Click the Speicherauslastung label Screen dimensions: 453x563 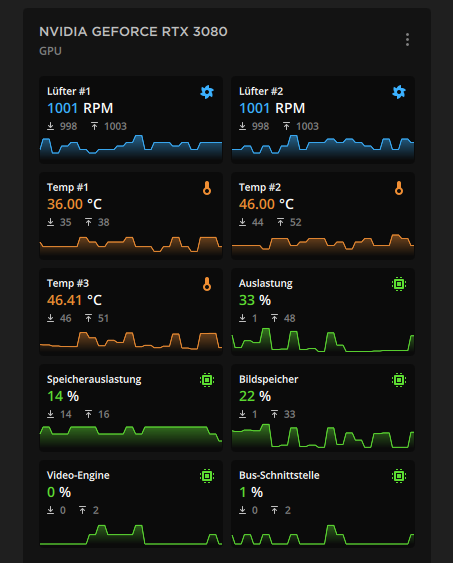(x=94, y=380)
